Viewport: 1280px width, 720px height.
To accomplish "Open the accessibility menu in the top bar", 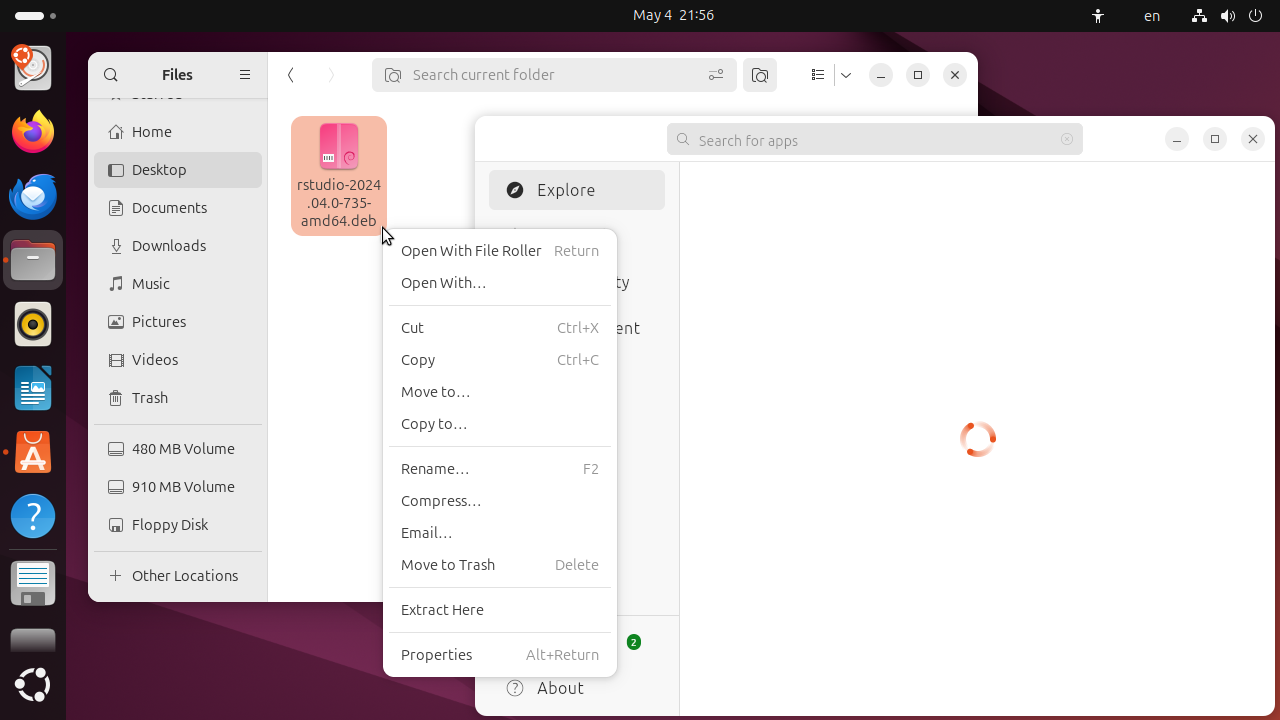I will pos(1098,16).
